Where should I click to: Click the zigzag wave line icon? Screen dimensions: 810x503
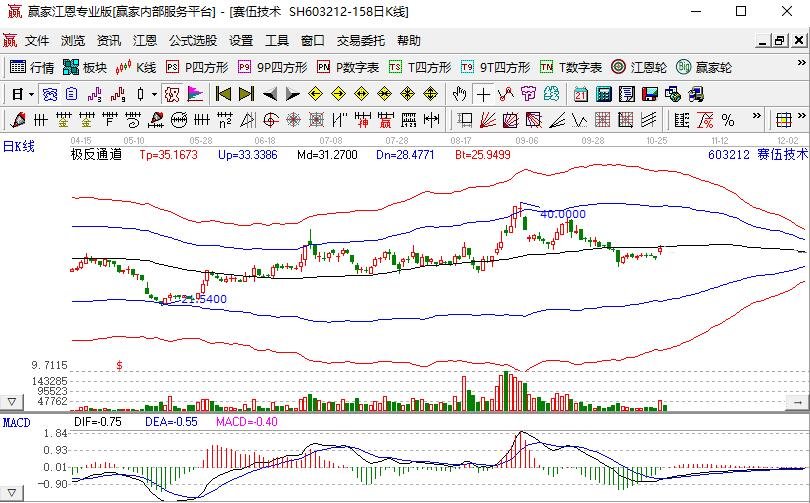point(580,120)
